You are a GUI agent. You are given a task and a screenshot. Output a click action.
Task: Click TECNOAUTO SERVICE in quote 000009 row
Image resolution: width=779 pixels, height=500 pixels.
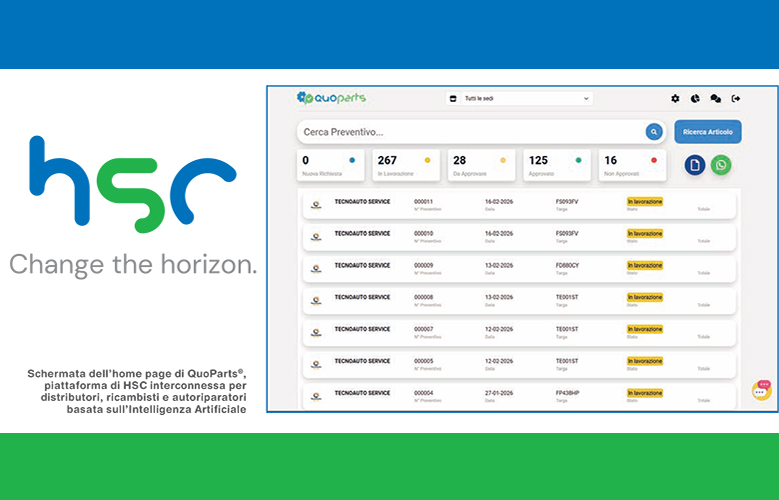[x=362, y=265]
